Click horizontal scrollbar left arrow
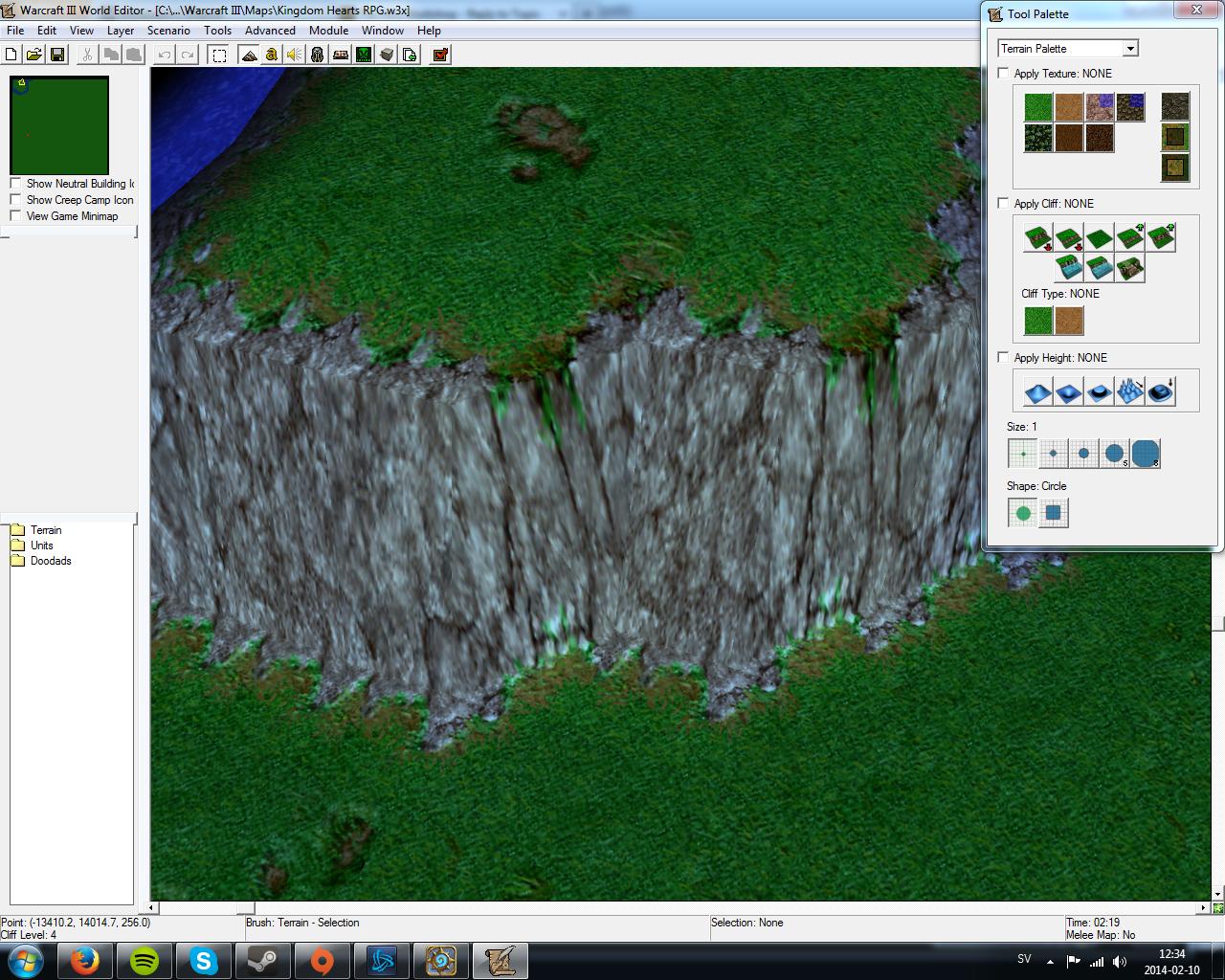Screen dimensions: 1225x980 (x=152, y=907)
